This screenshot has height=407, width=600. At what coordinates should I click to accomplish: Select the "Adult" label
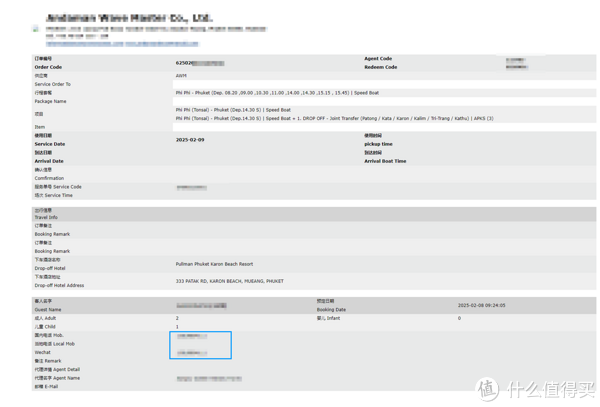coord(51,318)
